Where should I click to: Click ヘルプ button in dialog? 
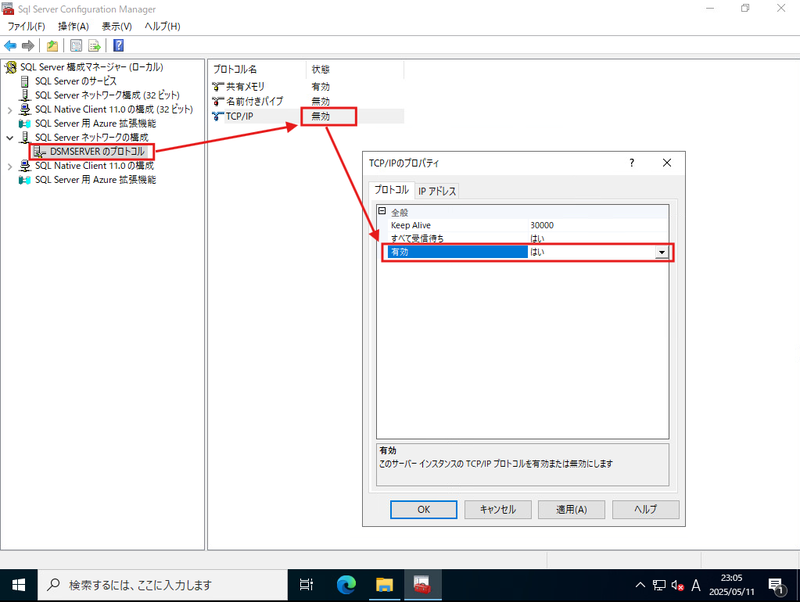click(645, 509)
